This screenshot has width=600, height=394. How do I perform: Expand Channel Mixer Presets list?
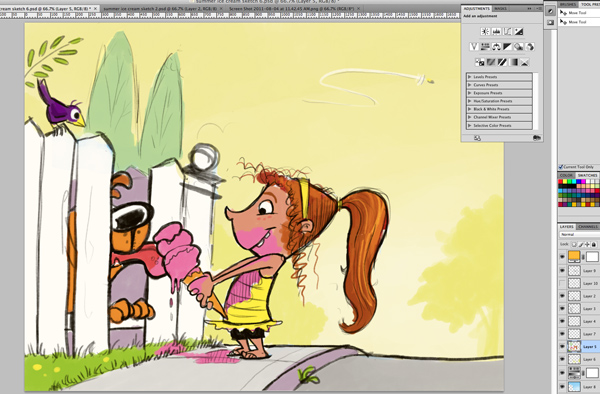[x=470, y=117]
